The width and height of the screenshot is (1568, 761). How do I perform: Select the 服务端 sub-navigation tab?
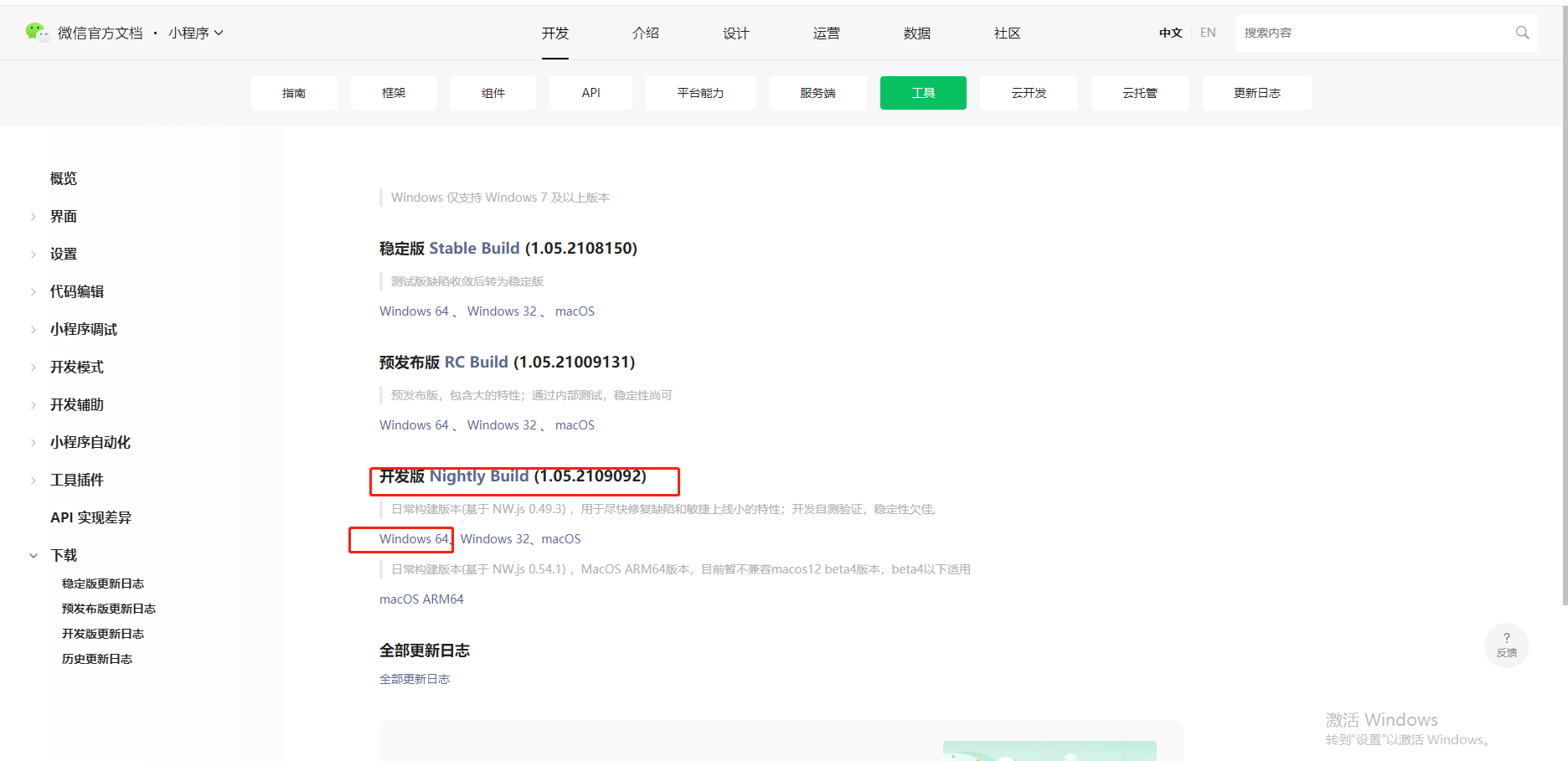coord(818,93)
